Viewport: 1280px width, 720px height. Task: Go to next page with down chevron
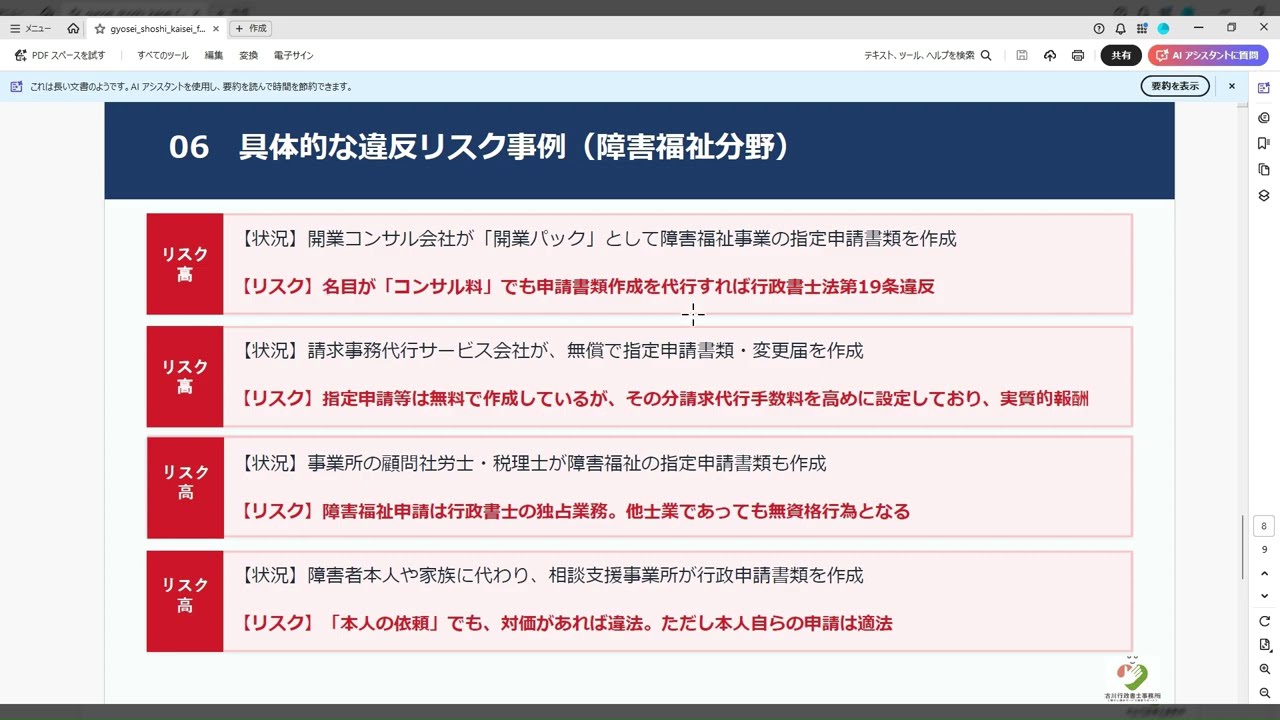1264,596
